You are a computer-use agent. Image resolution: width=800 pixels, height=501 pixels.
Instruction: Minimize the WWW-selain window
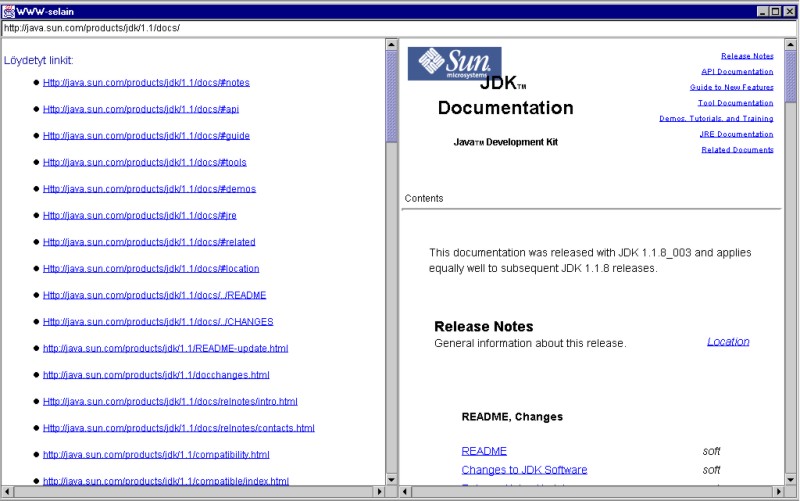(763, 11)
